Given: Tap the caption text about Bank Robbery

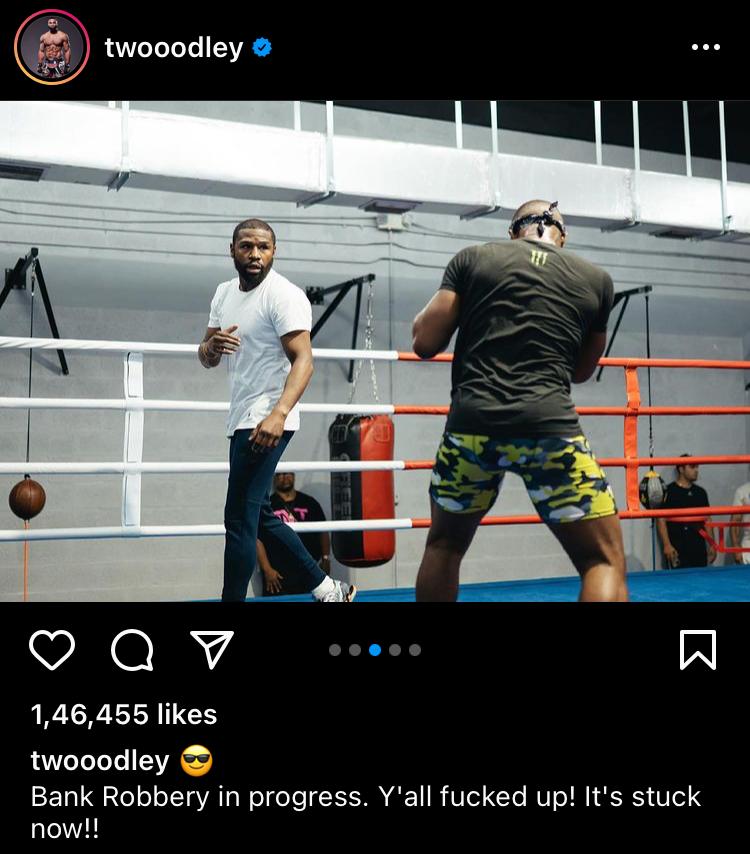Looking at the screenshot, I should coord(365,813).
